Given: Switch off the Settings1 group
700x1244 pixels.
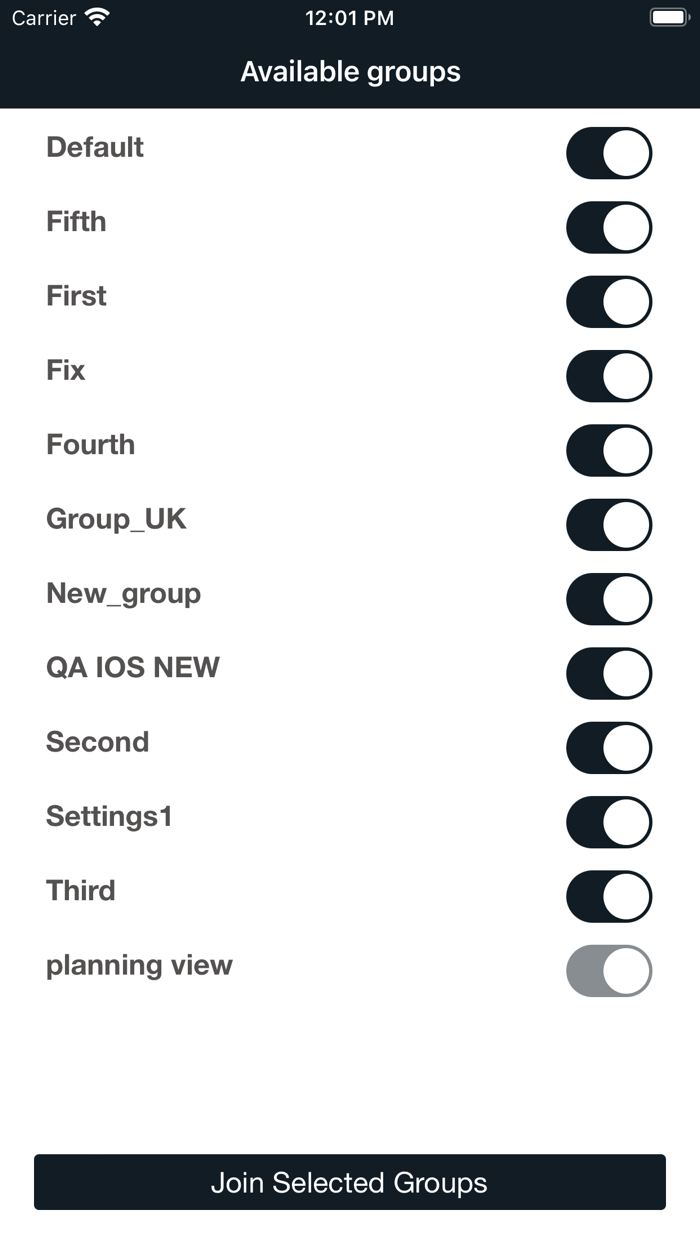Looking at the screenshot, I should click(x=609, y=822).
